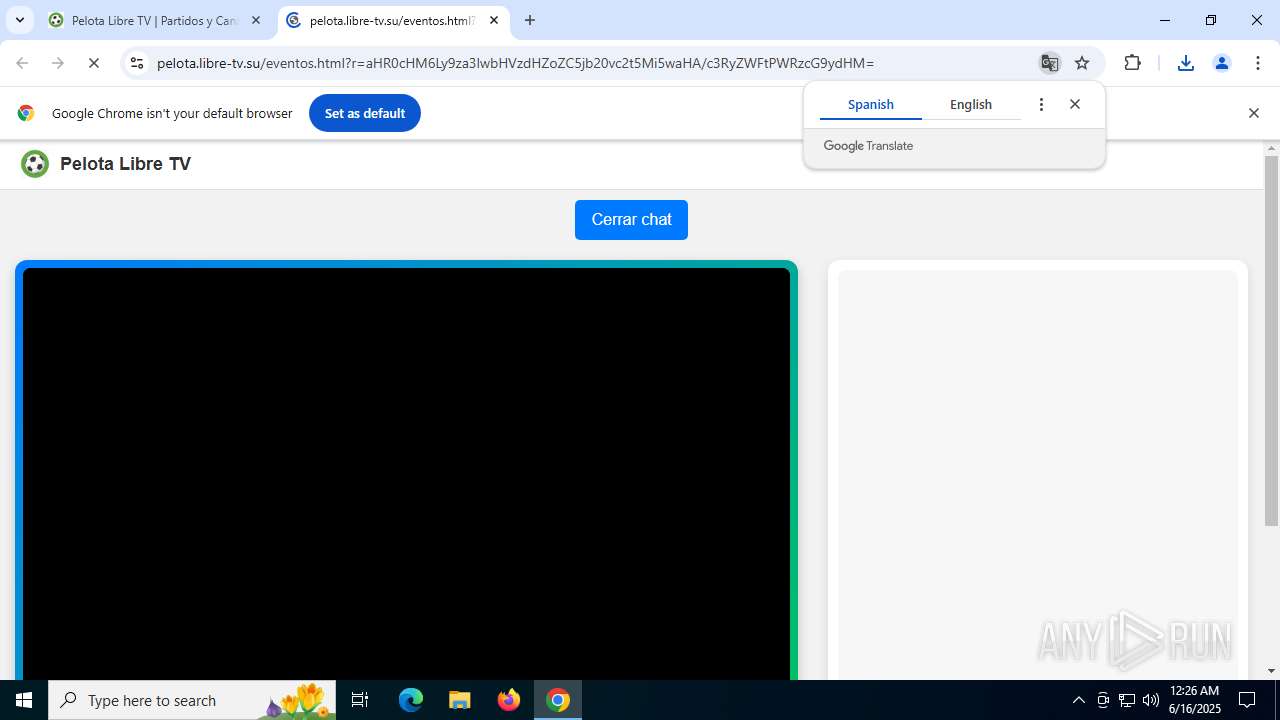Image resolution: width=1280 pixels, height=720 pixels.
Task: Open a new browser tab
Action: point(530,20)
